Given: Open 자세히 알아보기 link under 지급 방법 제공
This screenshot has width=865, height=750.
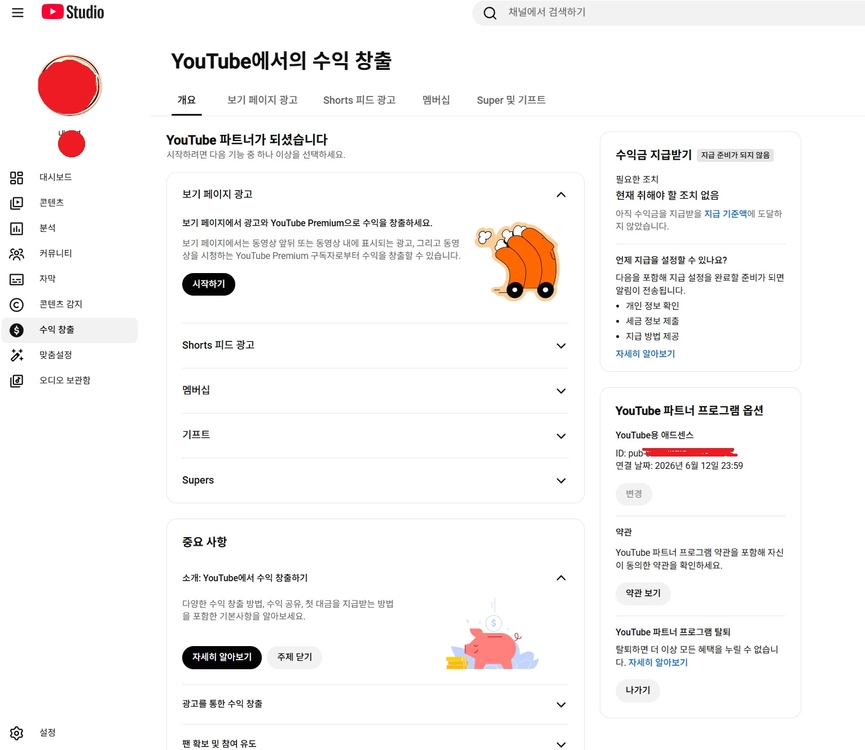Looking at the screenshot, I should tap(645, 353).
